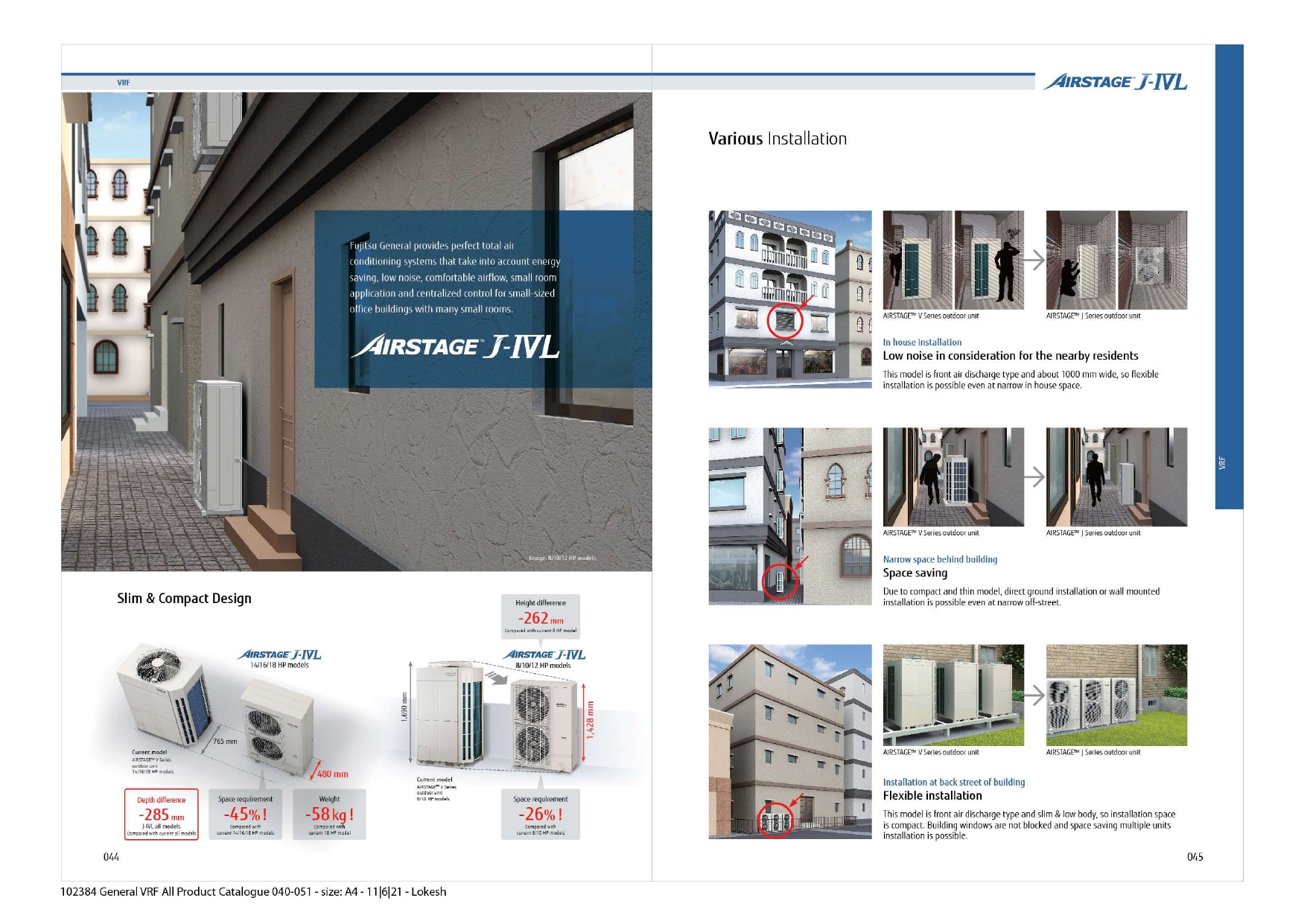Viewport: 1307px width, 924px height.
Task: Open the image of three V Series units on a platform
Action: 953,695
